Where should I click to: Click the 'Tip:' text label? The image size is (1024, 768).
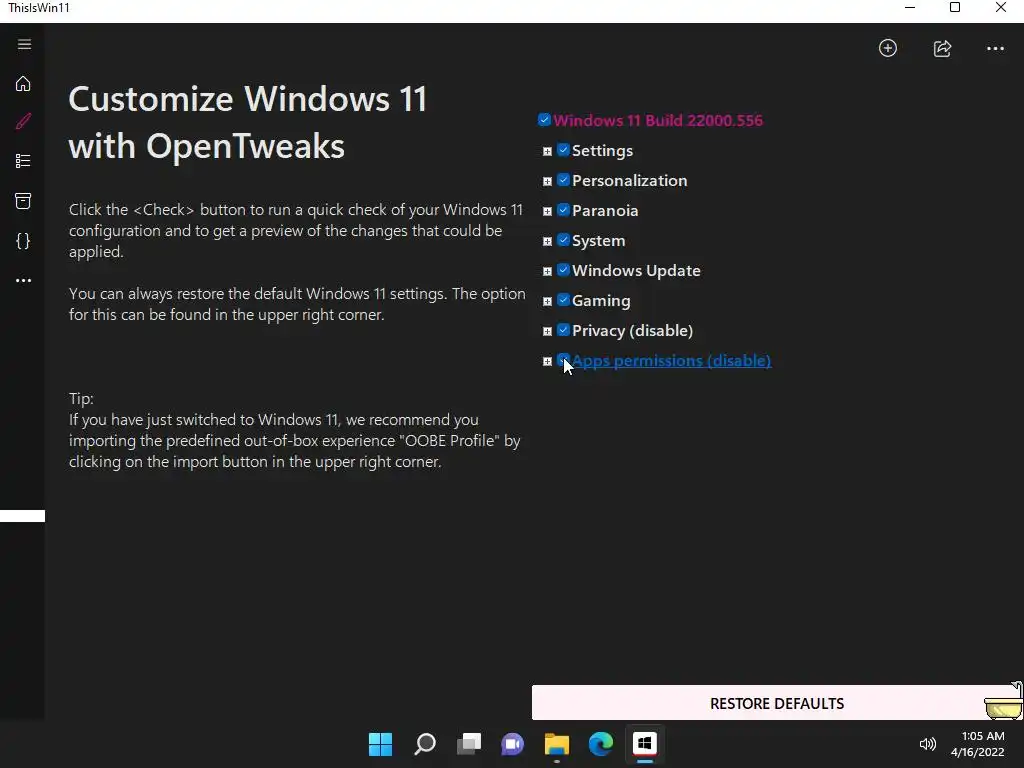(x=81, y=398)
